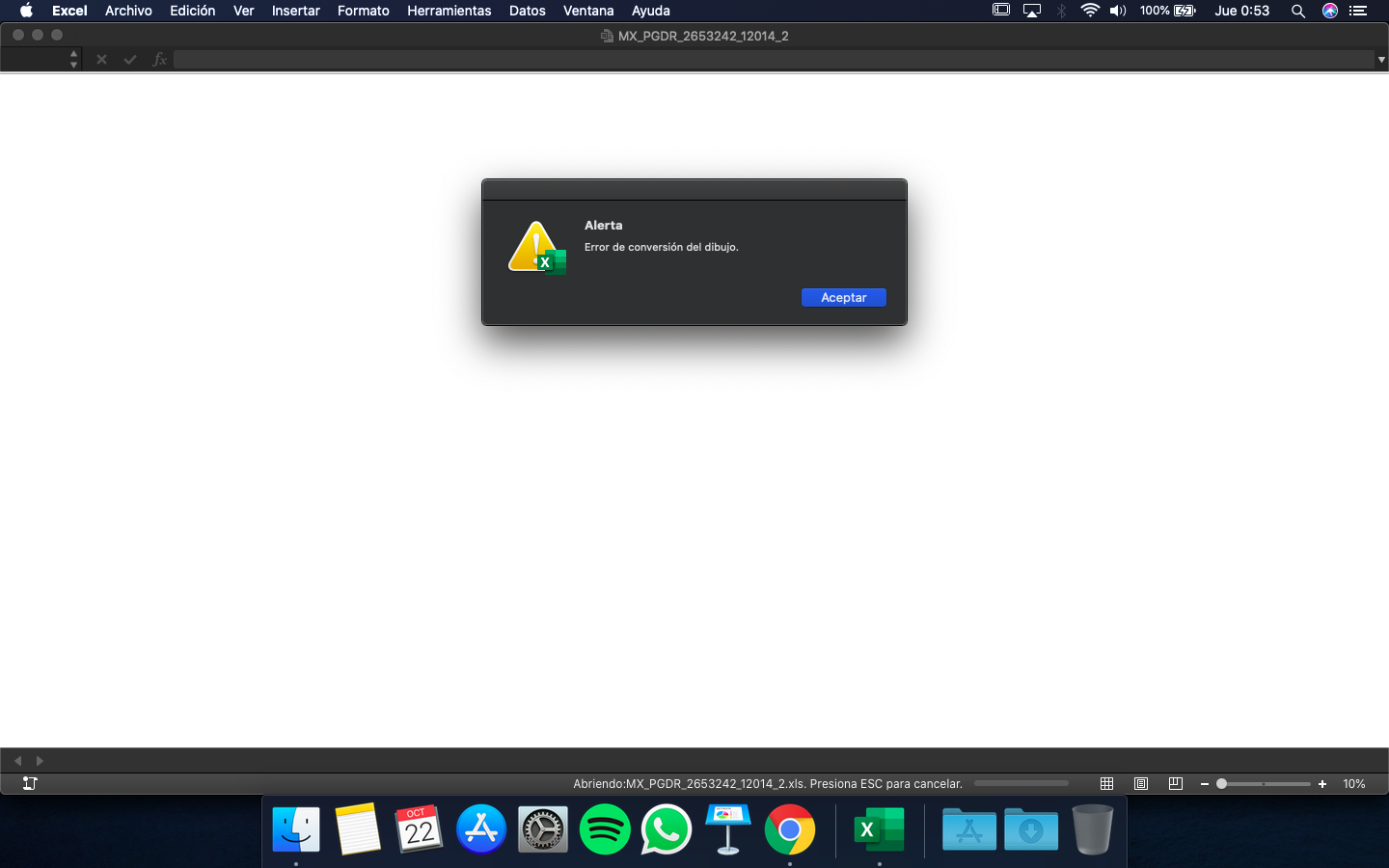Click the left sheet-scroll arrow near the status bar
This screenshot has width=1389, height=868.
tap(16, 761)
